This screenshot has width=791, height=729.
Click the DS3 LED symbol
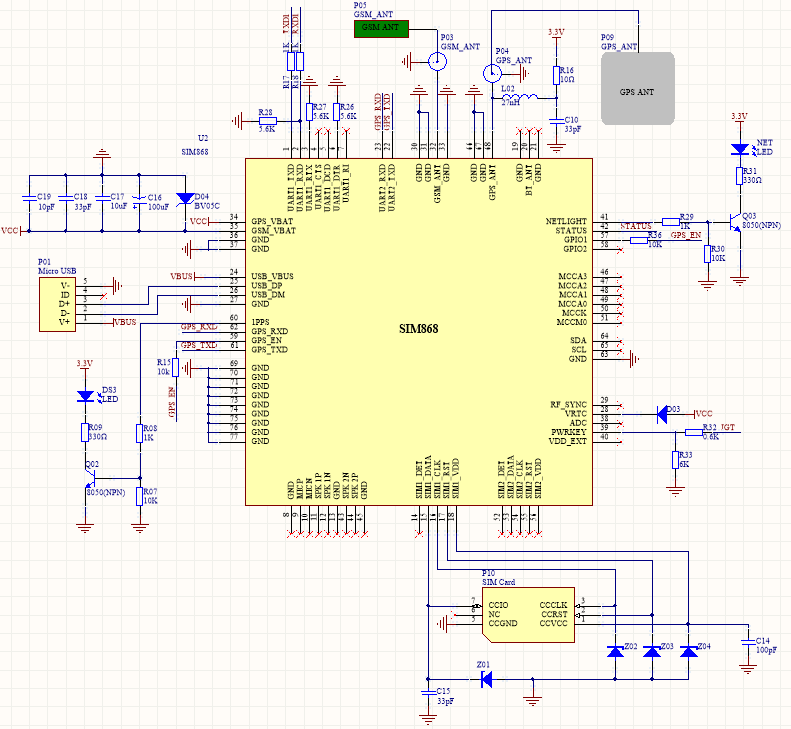pos(85,396)
